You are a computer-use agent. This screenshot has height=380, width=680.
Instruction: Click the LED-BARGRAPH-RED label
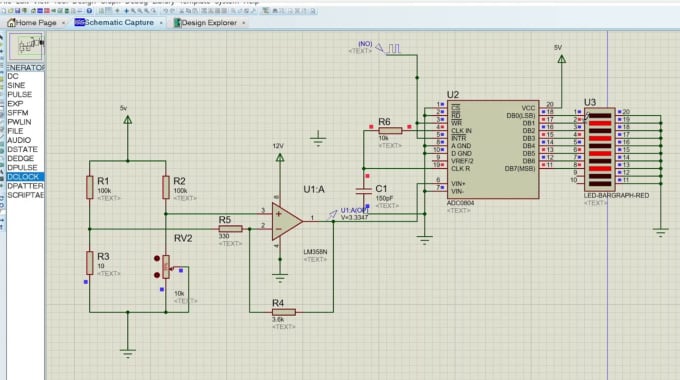(x=616, y=196)
